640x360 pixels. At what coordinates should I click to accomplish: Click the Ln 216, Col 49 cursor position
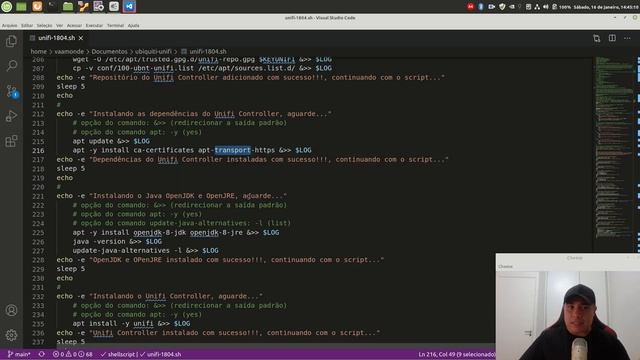coord(456,354)
